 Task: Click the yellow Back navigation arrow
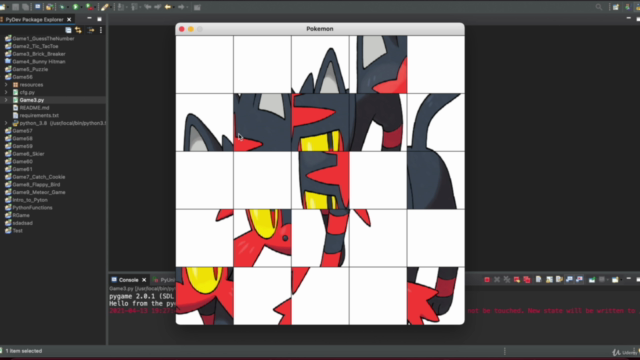pos(168,7)
